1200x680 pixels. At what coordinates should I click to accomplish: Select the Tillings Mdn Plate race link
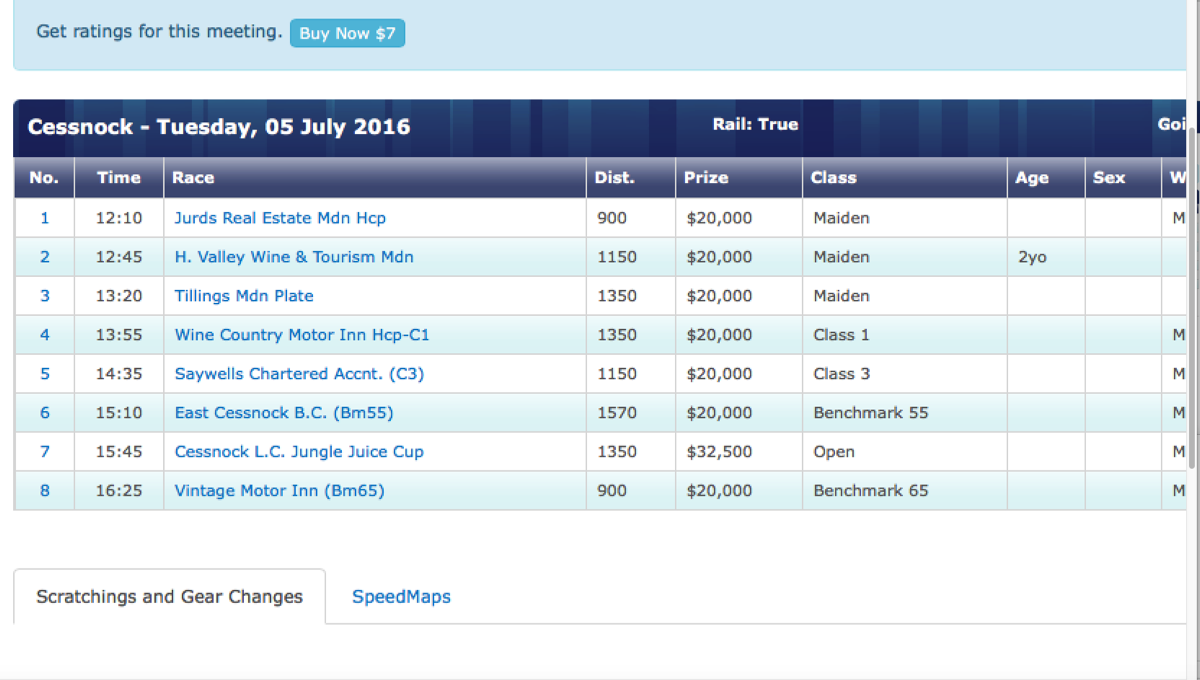pos(244,296)
